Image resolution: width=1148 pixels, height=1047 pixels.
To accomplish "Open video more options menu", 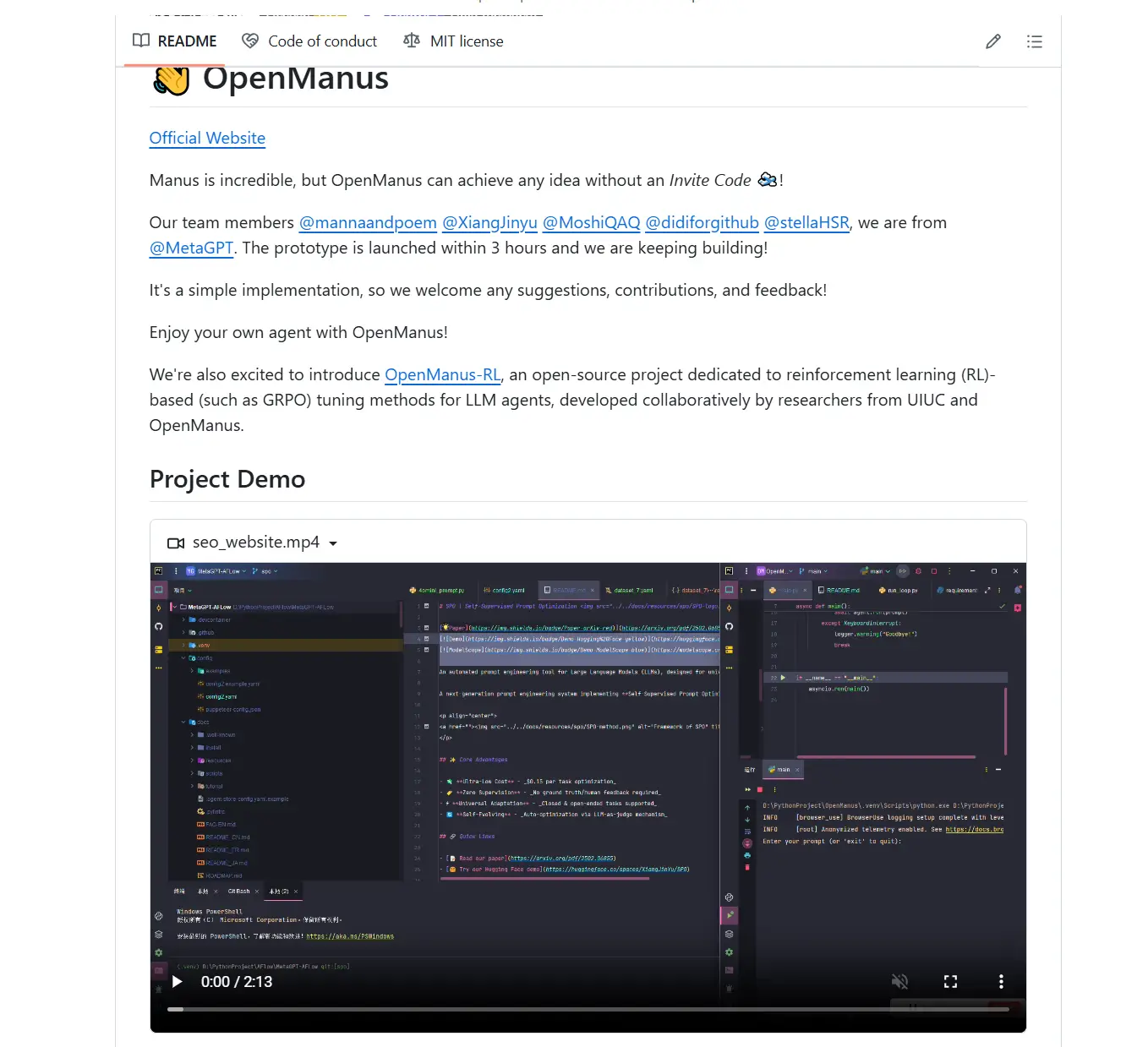I will [1001, 982].
